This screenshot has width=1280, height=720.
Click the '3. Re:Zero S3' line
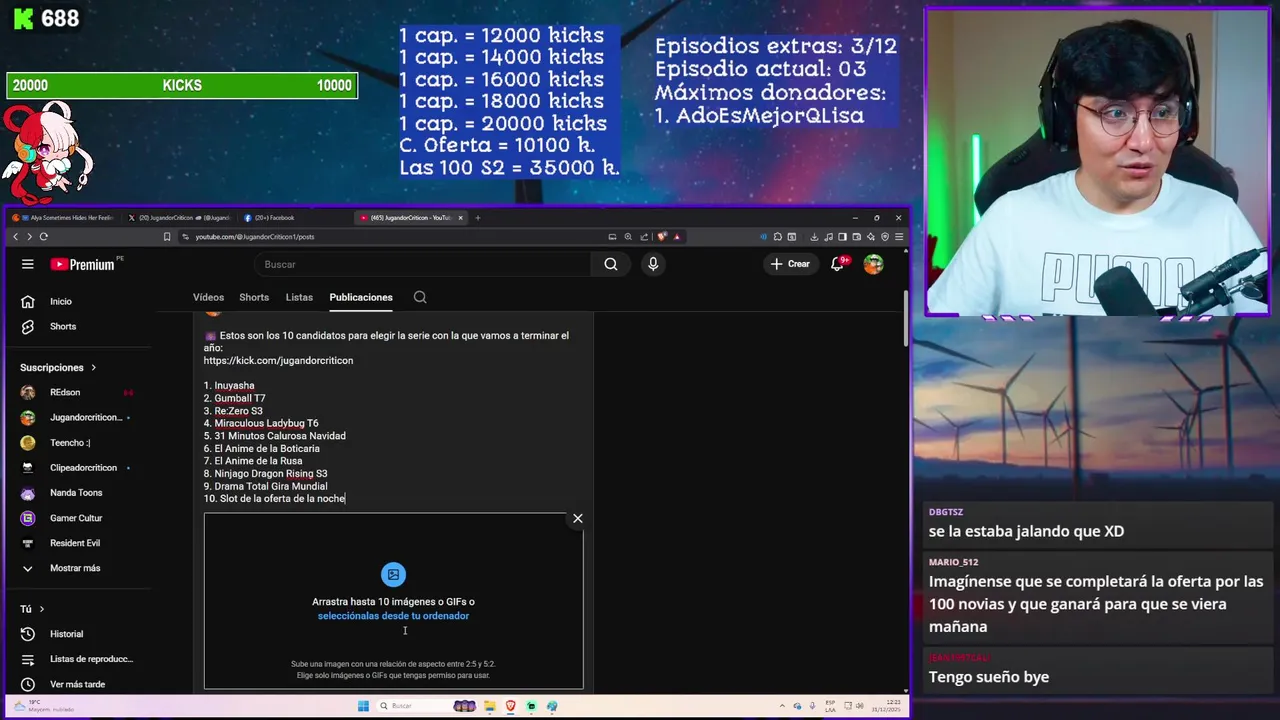click(x=233, y=411)
